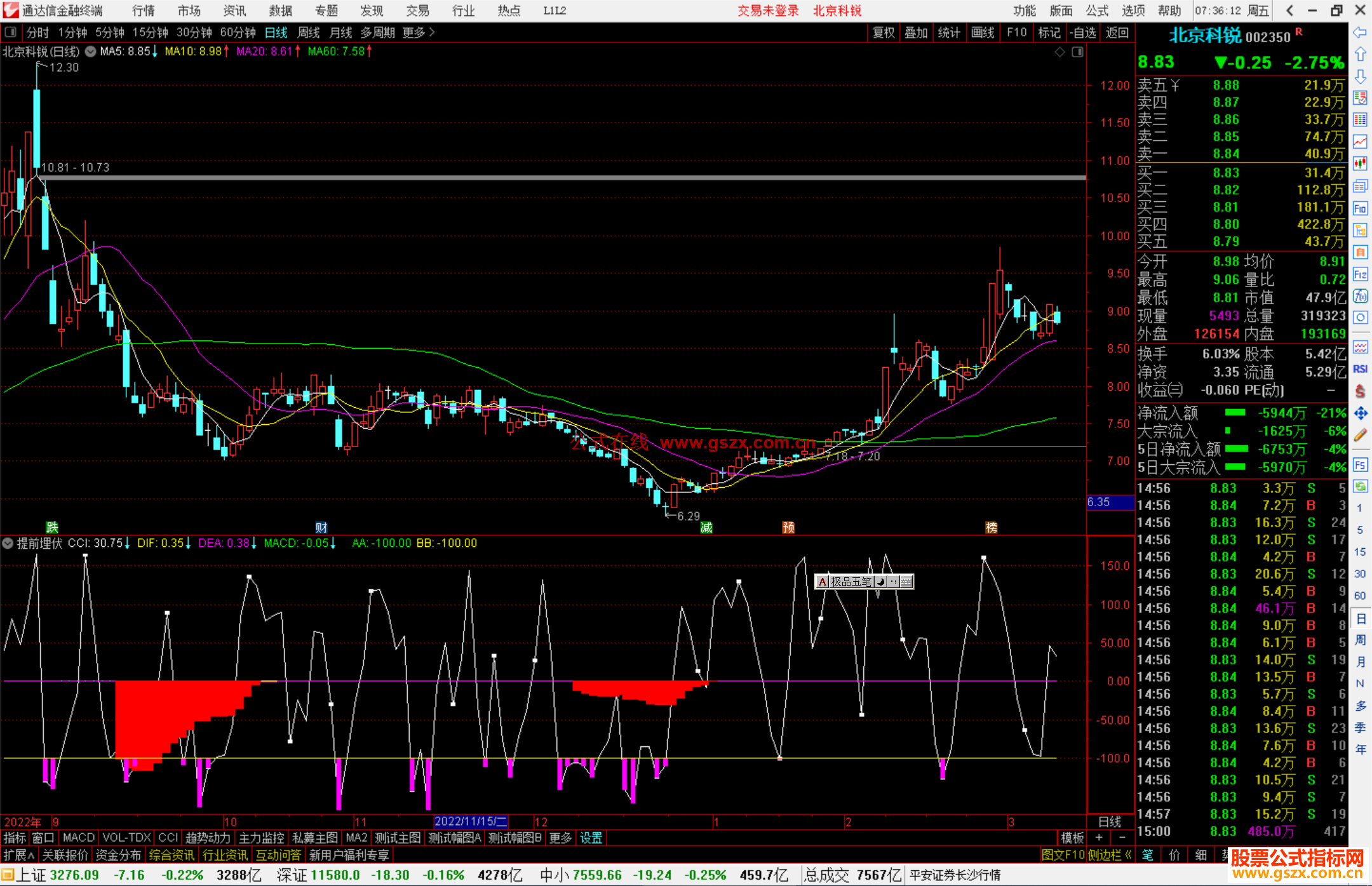Open the 行情 menu

(144, 10)
